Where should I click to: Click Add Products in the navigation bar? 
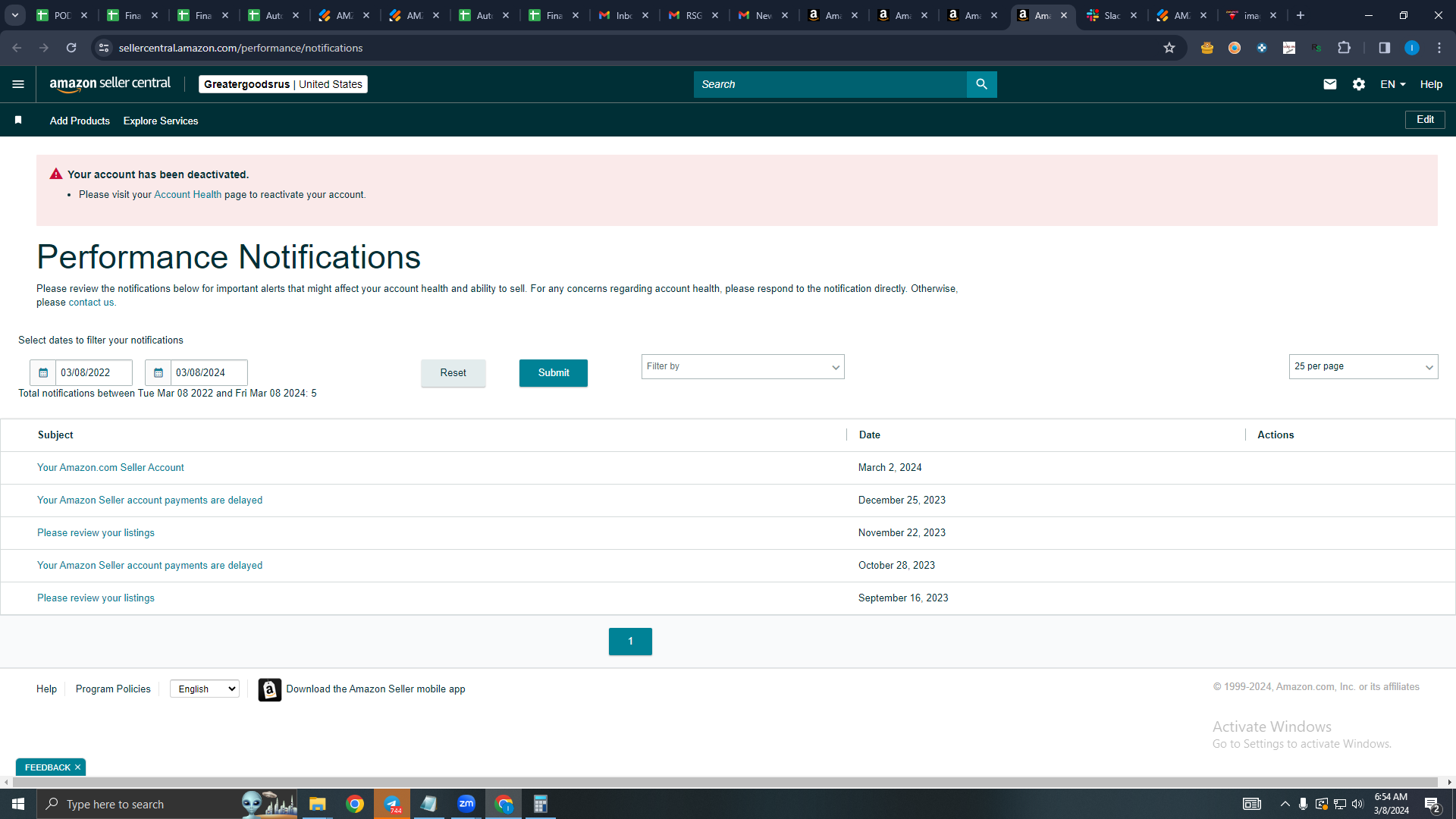pyautogui.click(x=80, y=121)
